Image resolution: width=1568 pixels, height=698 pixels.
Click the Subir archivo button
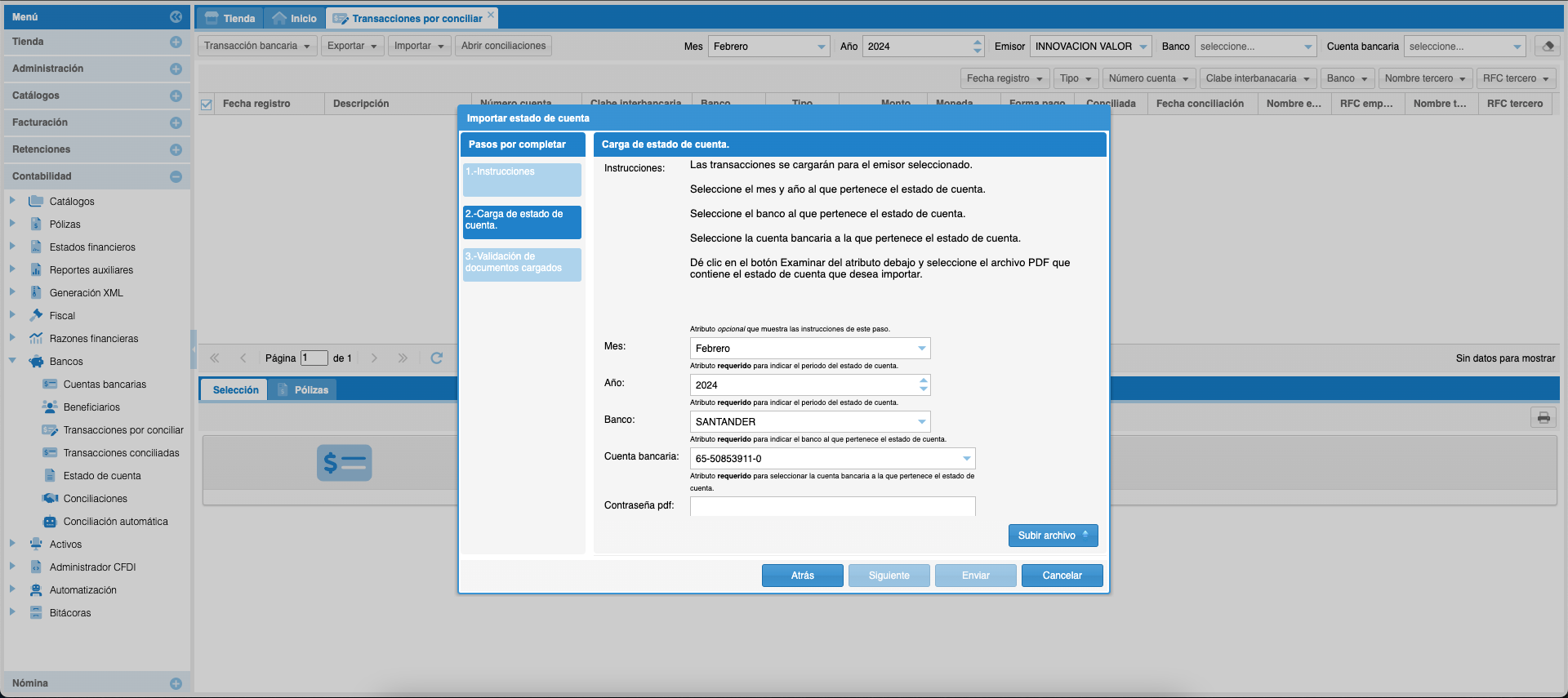coord(1052,536)
